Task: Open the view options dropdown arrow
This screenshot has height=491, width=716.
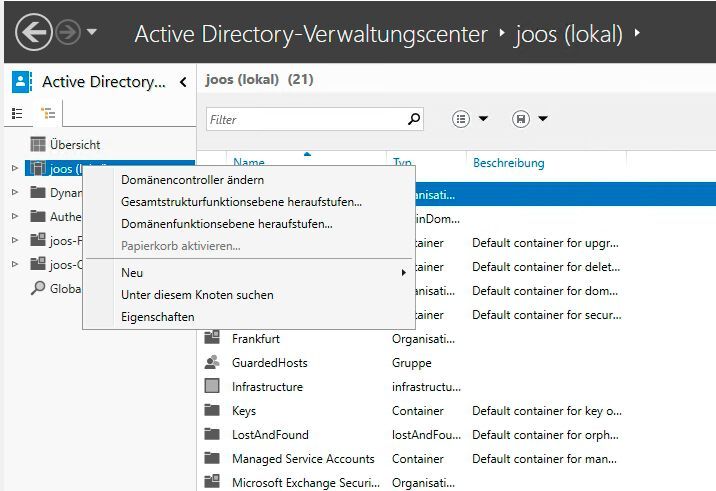Action: point(483,119)
